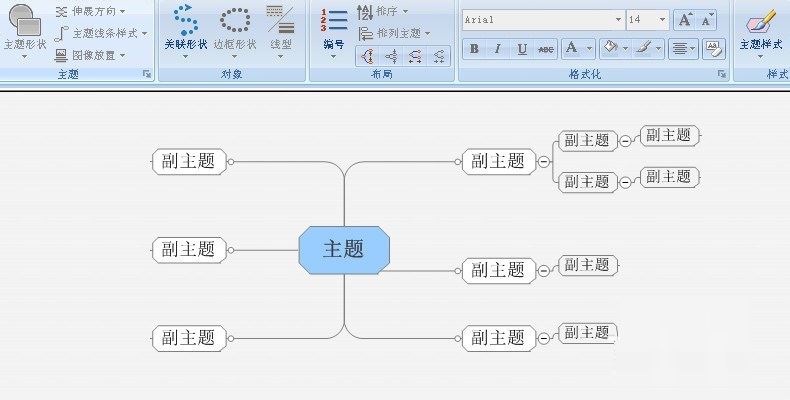
Task: Open the fill color dropdown arrow
Action: pos(625,49)
